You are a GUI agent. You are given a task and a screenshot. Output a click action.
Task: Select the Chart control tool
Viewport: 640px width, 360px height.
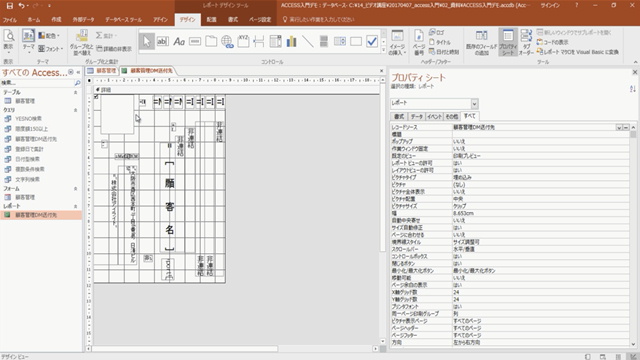(x=291, y=41)
